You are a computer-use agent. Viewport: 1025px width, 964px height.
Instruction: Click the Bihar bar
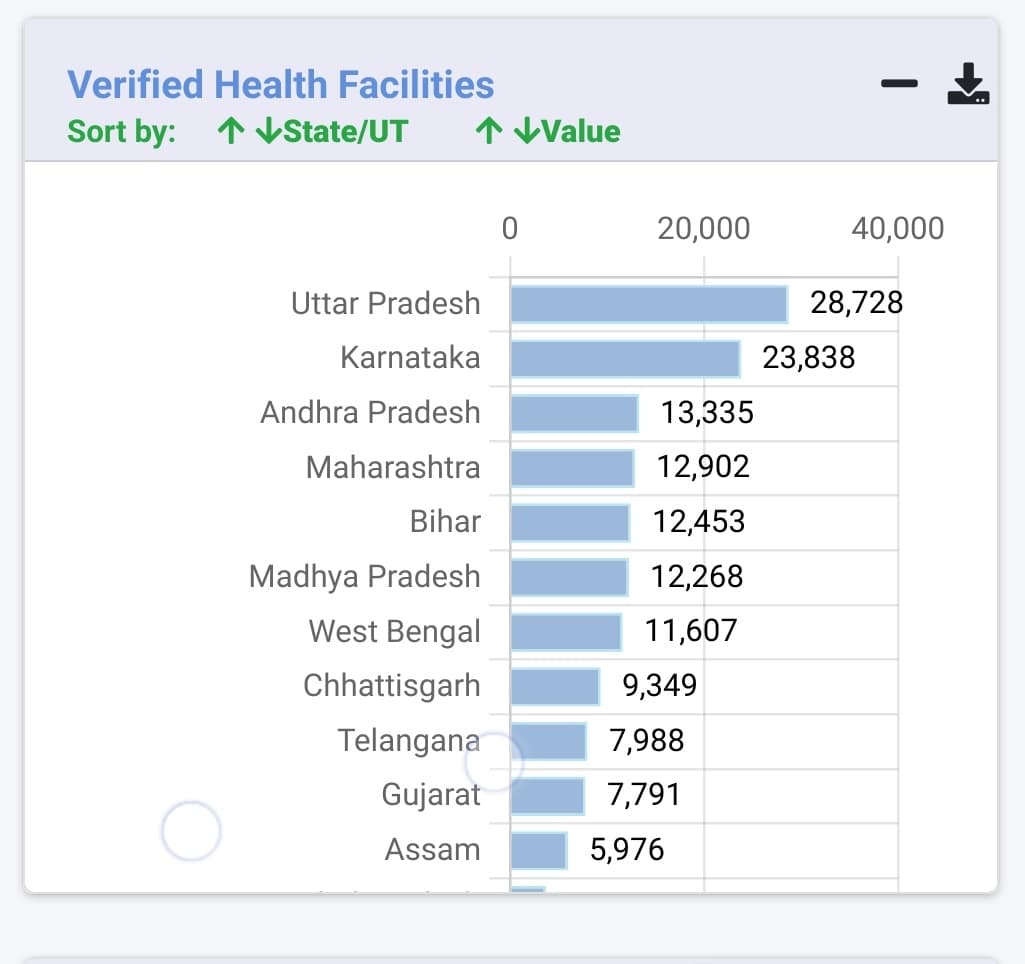[x=570, y=522]
